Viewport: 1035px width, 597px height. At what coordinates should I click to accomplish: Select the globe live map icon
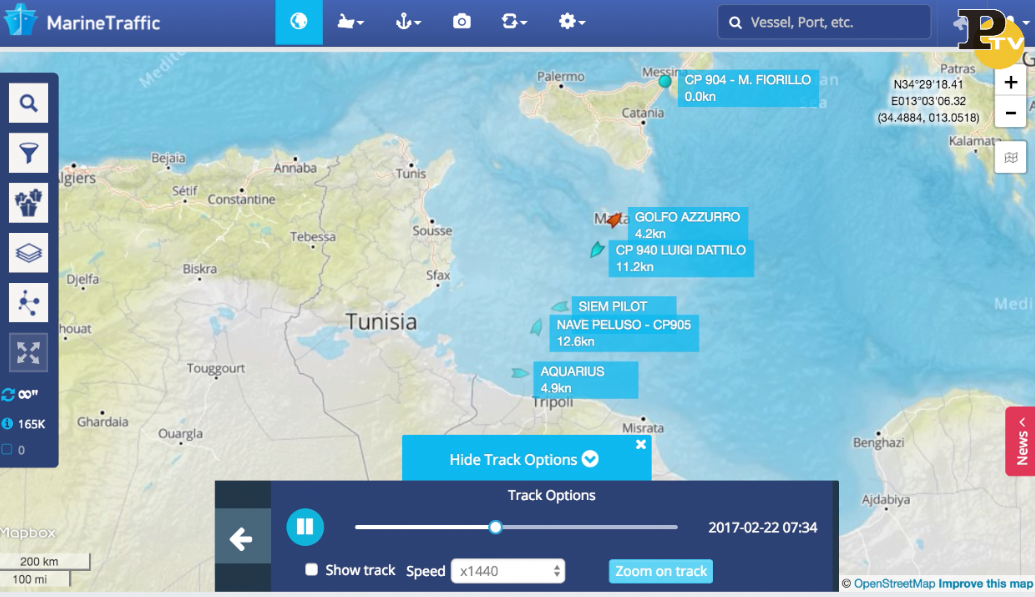[298, 22]
